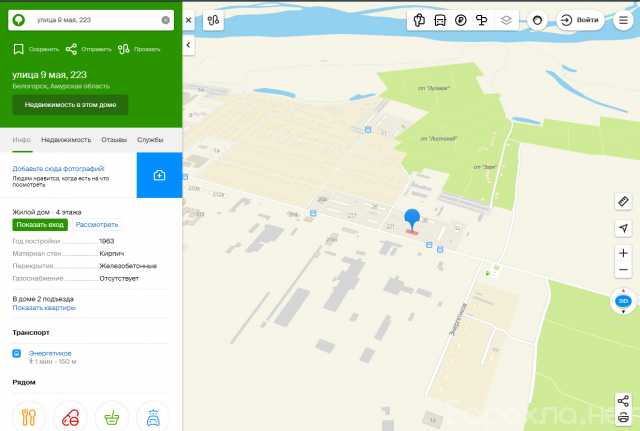
Task: Select год постройки value 1963
Action: 107,241
